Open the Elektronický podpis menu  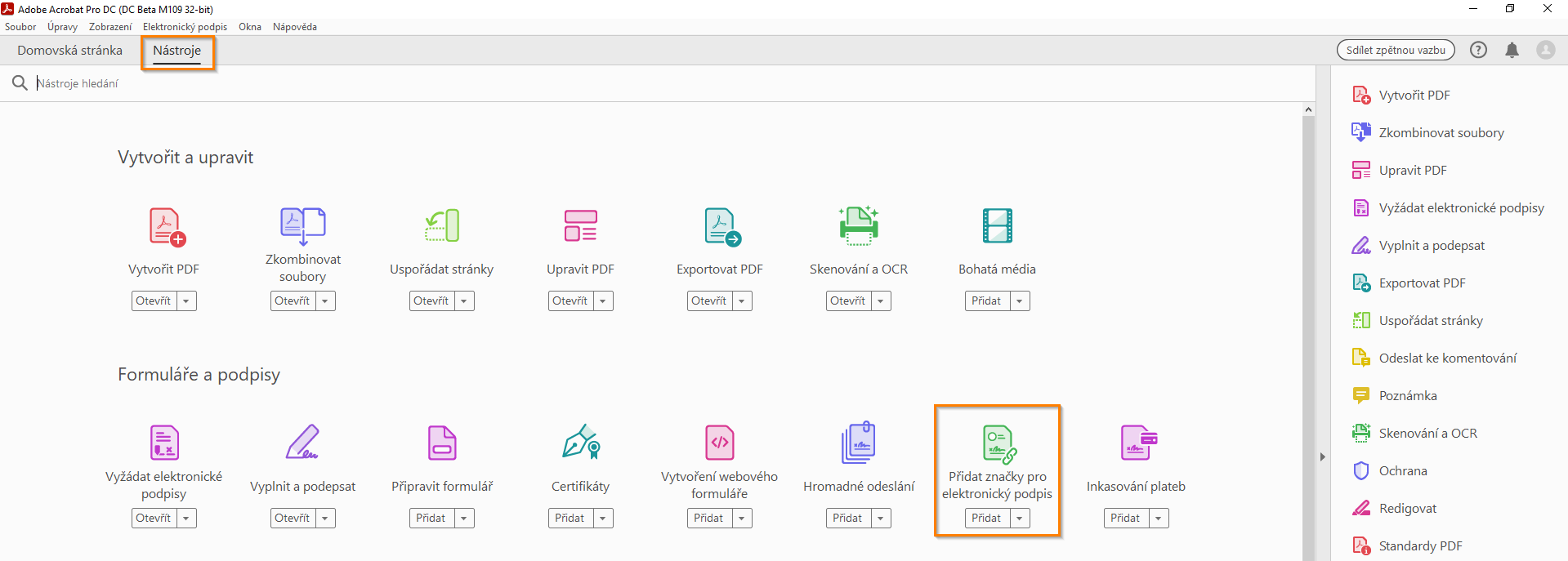[185, 27]
